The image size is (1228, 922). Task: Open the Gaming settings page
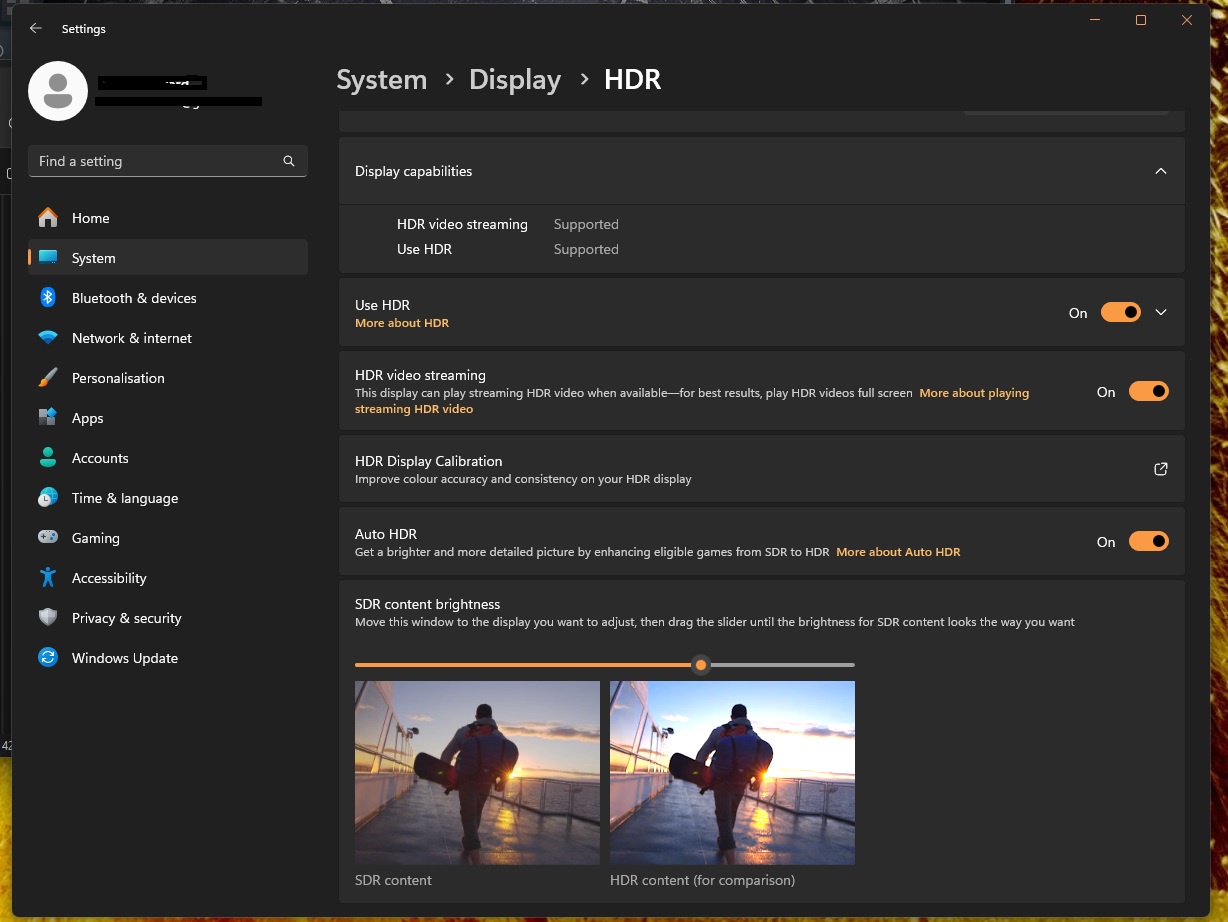pyautogui.click(x=95, y=538)
